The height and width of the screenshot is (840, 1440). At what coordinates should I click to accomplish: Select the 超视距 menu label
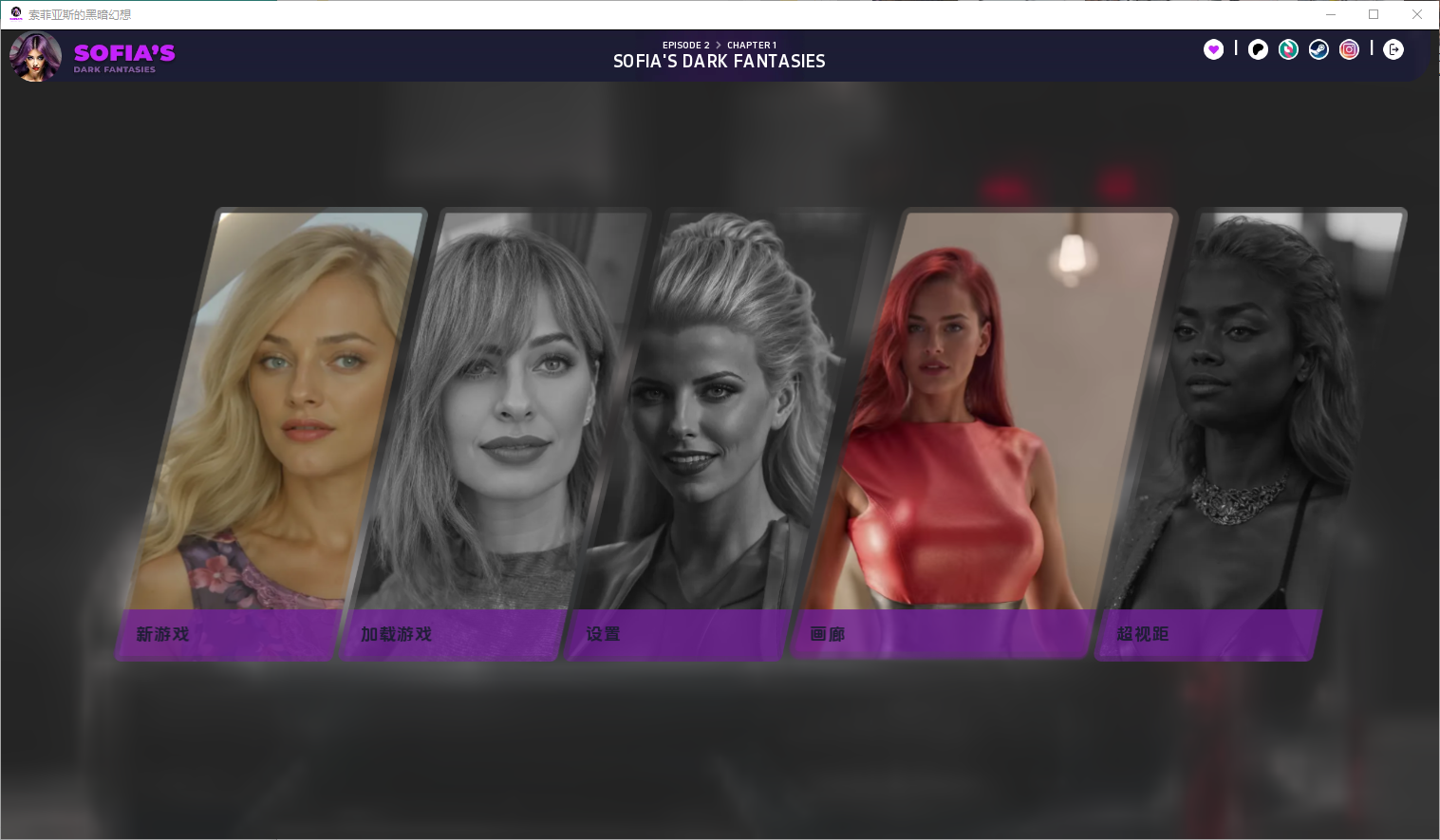[x=1143, y=634]
